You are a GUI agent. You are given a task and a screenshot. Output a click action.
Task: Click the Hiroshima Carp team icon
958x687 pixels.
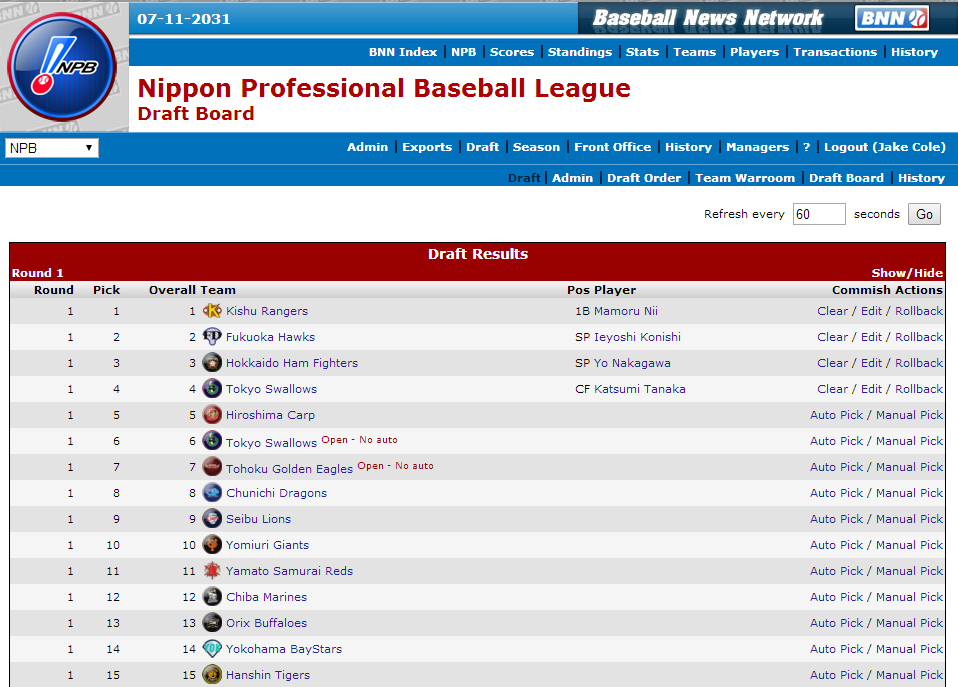(212, 415)
